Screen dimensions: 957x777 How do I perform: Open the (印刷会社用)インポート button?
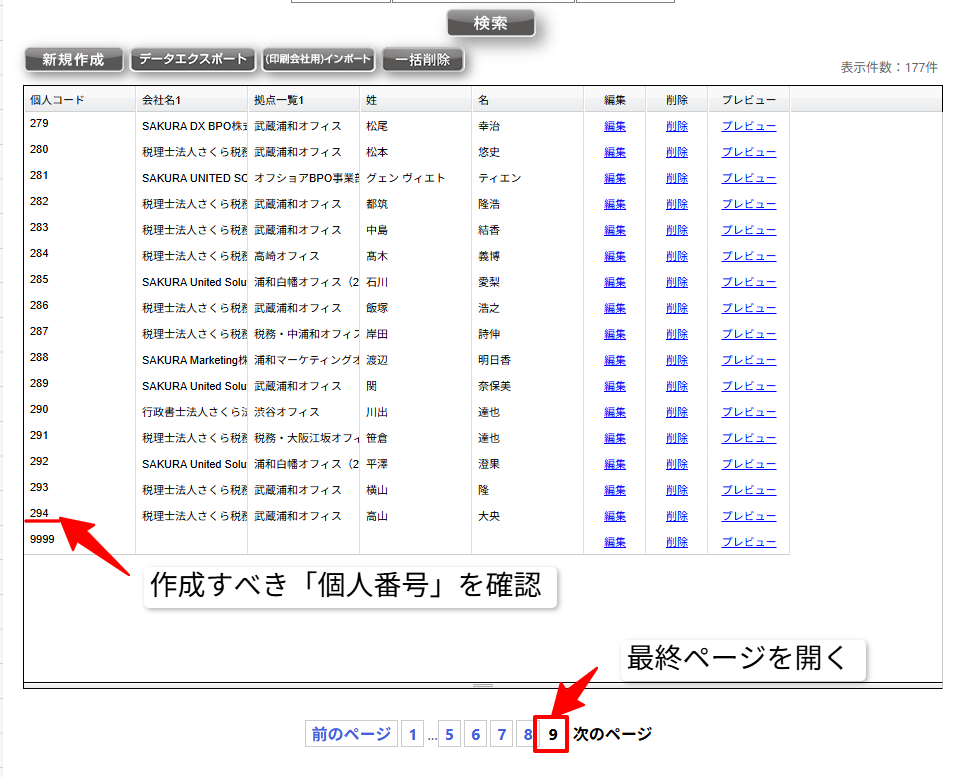tap(317, 60)
